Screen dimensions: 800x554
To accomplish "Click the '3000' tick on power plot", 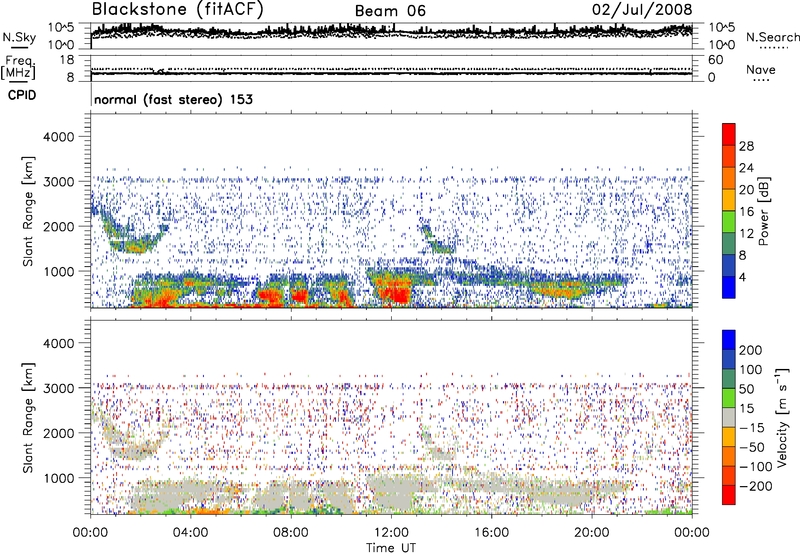I will tap(58, 182).
